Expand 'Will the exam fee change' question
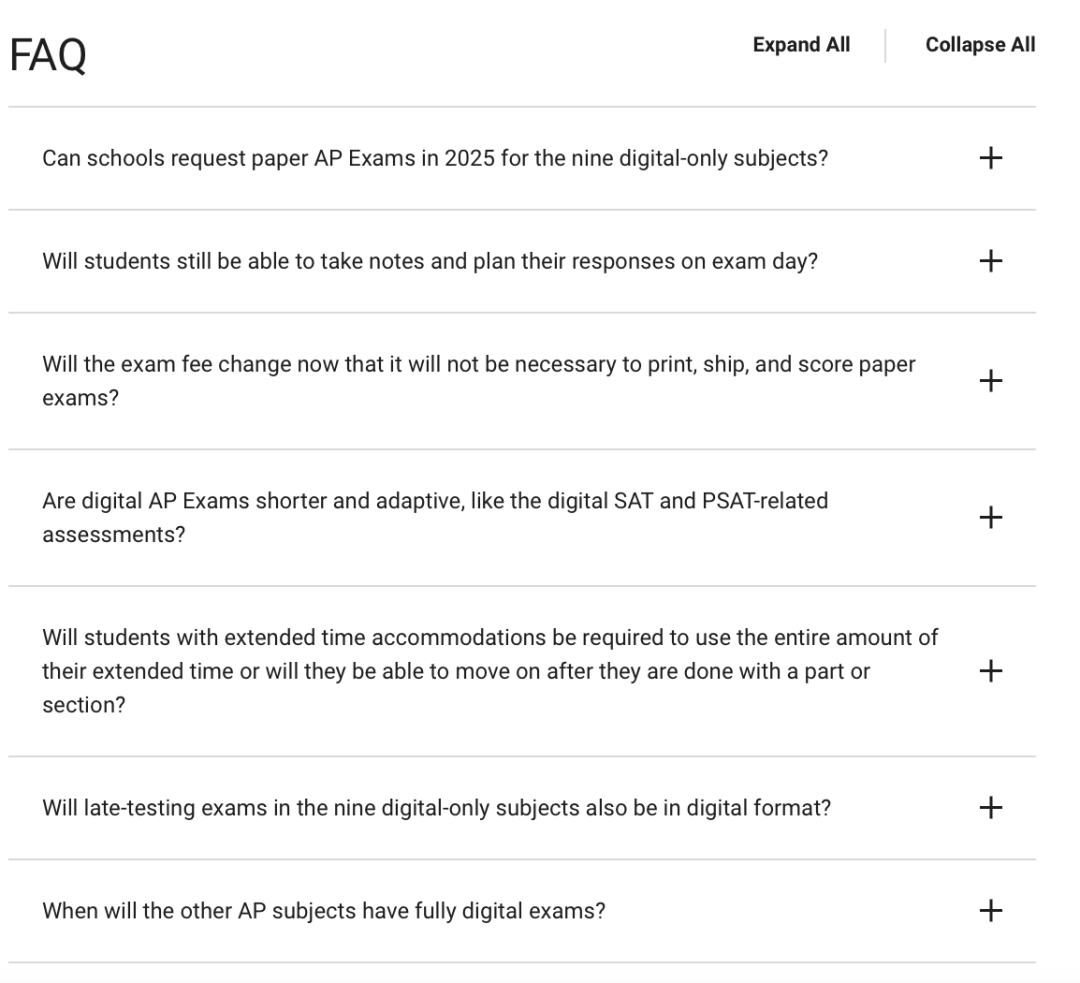Image resolution: width=1080 pixels, height=983 pixels. [x=479, y=381]
